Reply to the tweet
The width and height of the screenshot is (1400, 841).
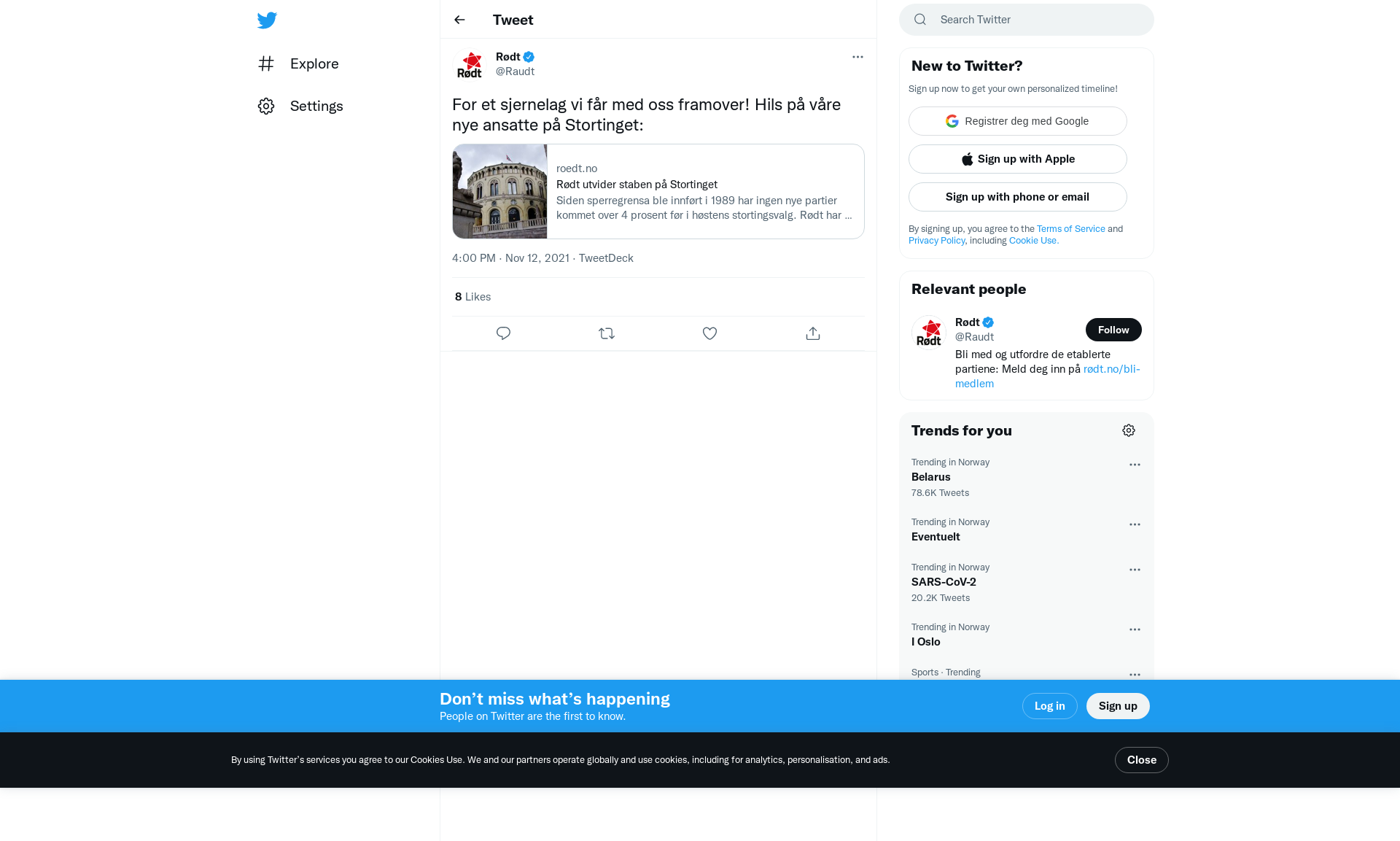[x=503, y=333]
